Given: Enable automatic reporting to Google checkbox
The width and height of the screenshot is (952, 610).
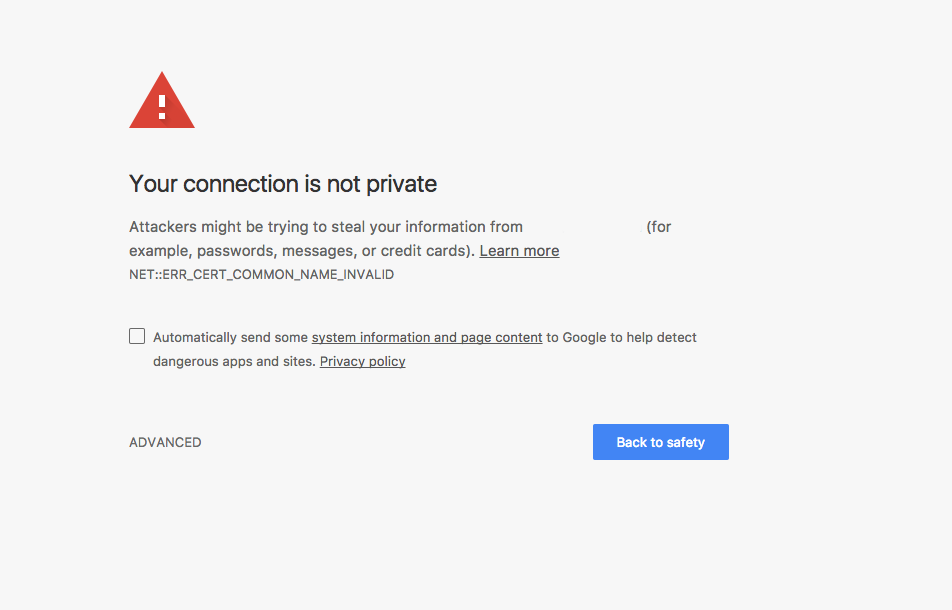Looking at the screenshot, I should 137,336.
